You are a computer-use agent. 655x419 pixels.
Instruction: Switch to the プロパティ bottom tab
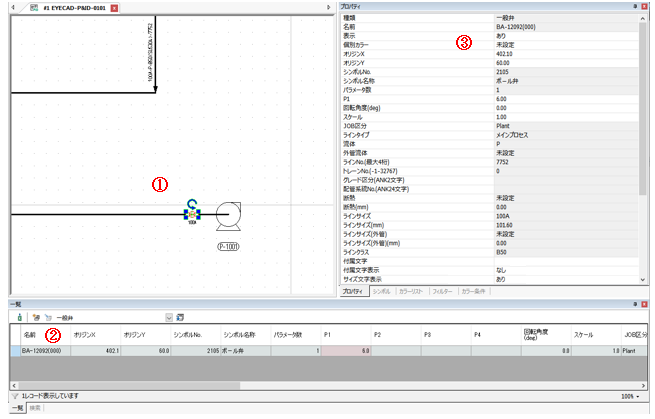click(x=353, y=292)
